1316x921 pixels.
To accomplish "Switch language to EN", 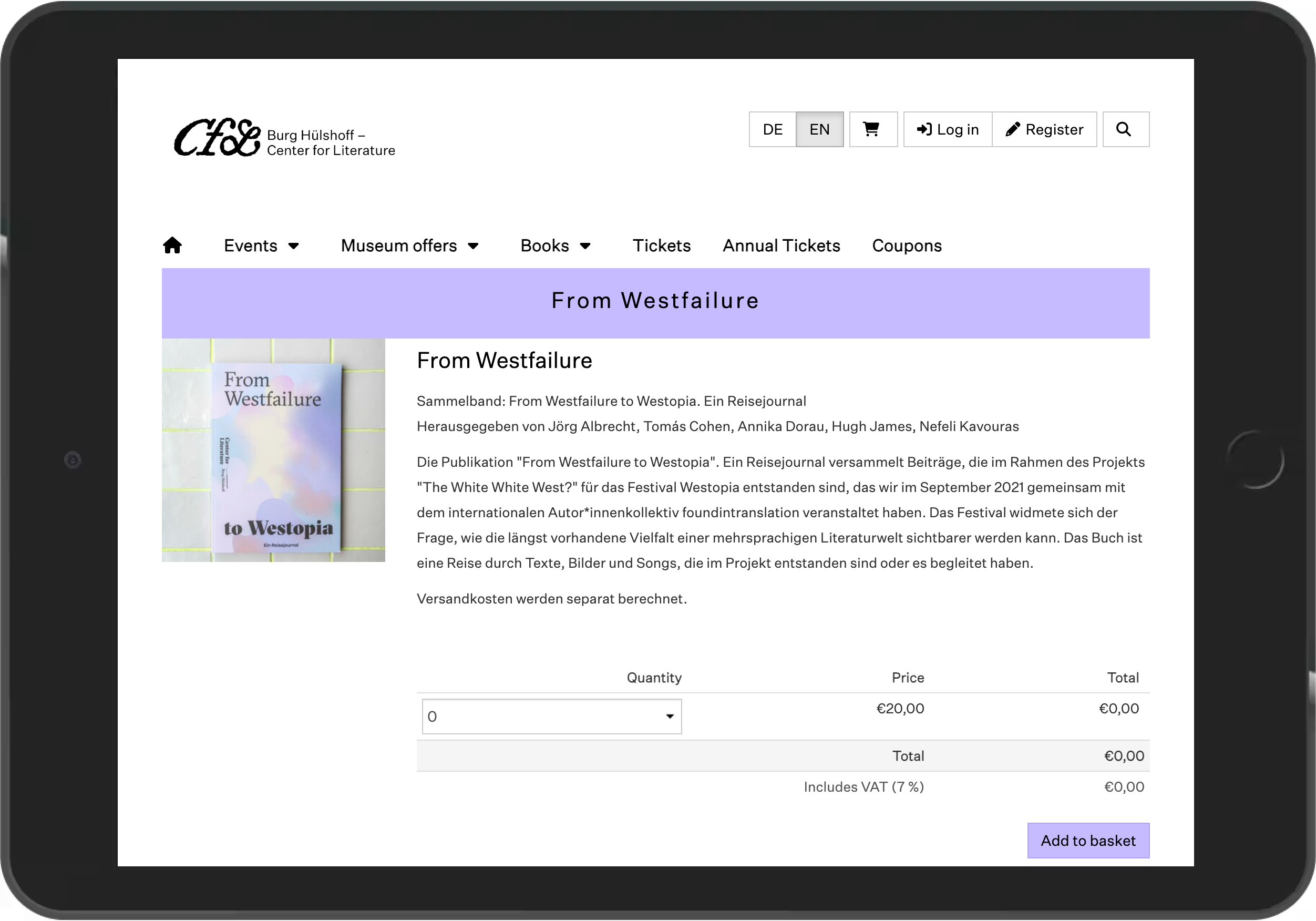I will [820, 130].
